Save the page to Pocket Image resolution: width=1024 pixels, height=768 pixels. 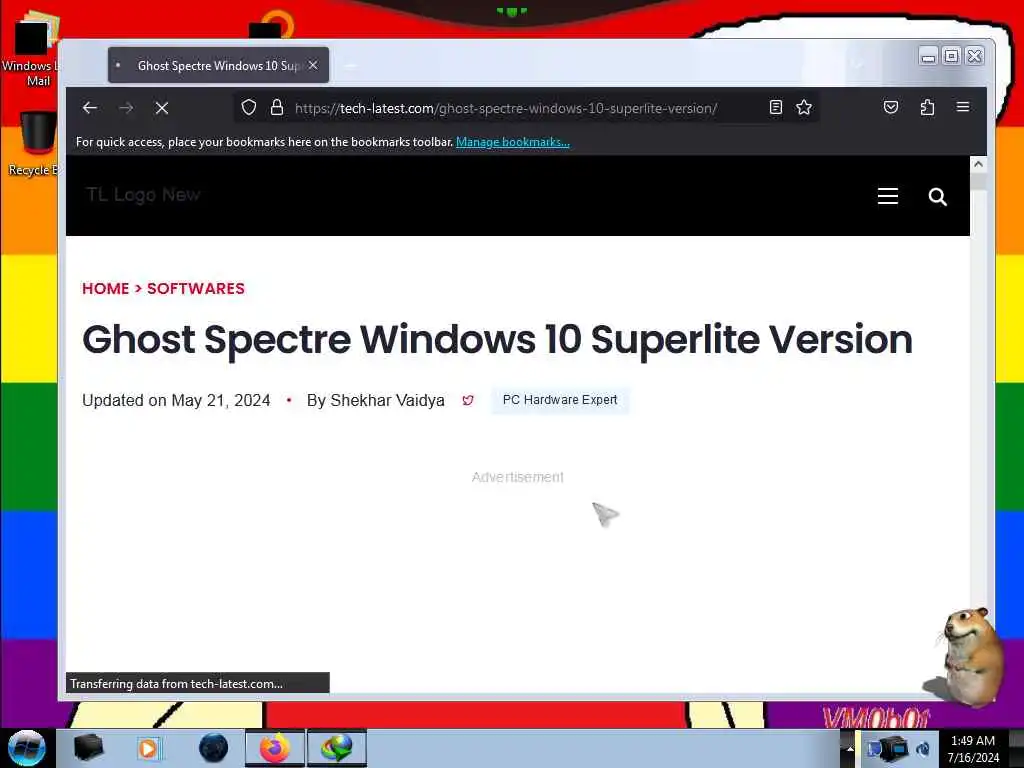click(891, 107)
